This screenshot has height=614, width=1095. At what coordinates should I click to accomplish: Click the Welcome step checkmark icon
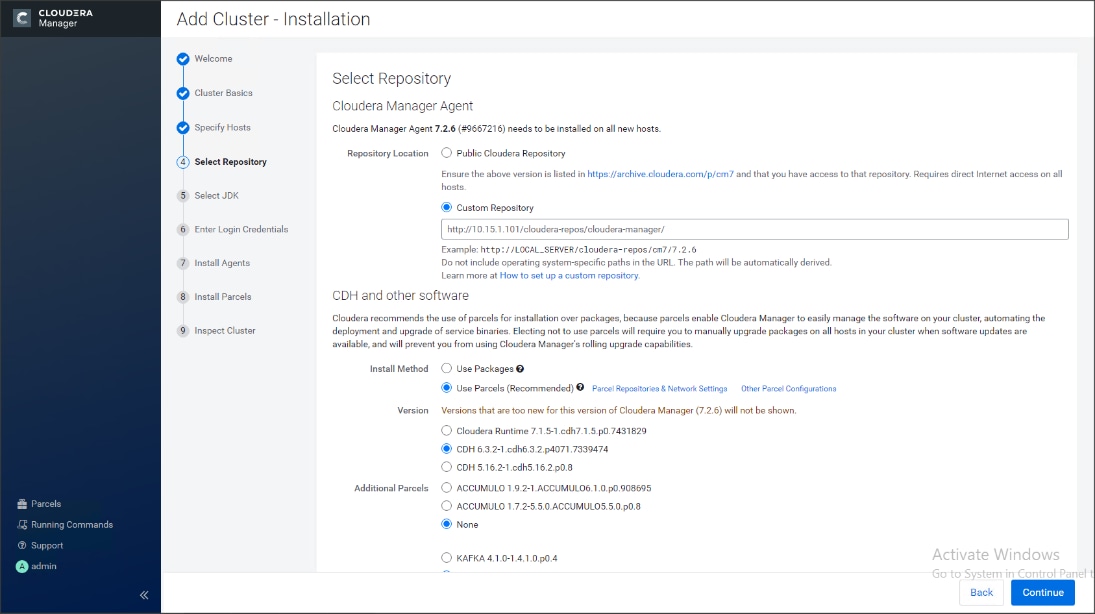click(183, 59)
